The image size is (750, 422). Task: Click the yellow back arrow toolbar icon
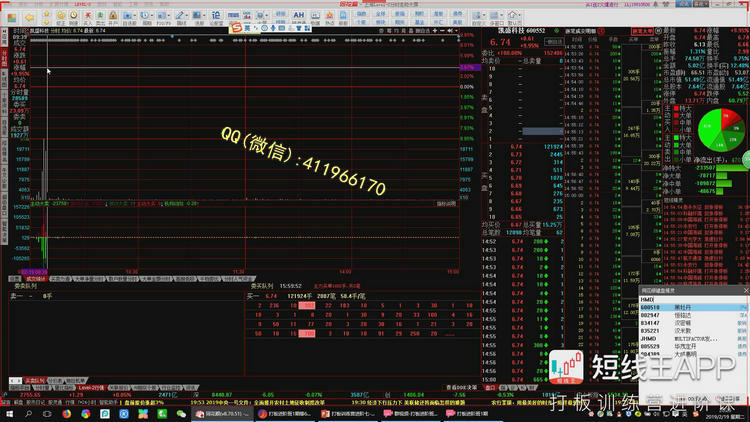click(x=30, y=18)
